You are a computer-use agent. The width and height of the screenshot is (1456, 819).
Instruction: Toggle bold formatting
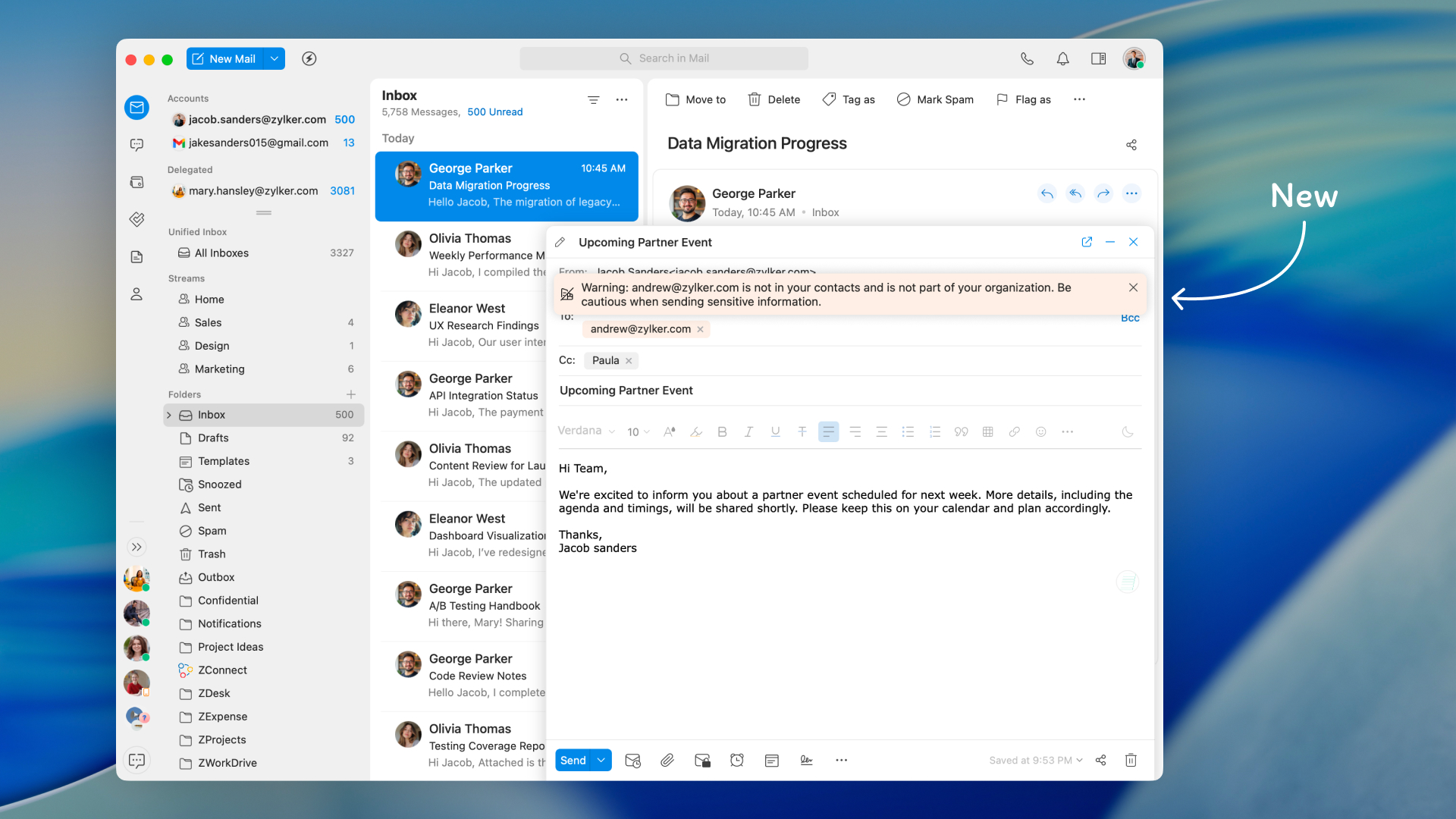[722, 431]
